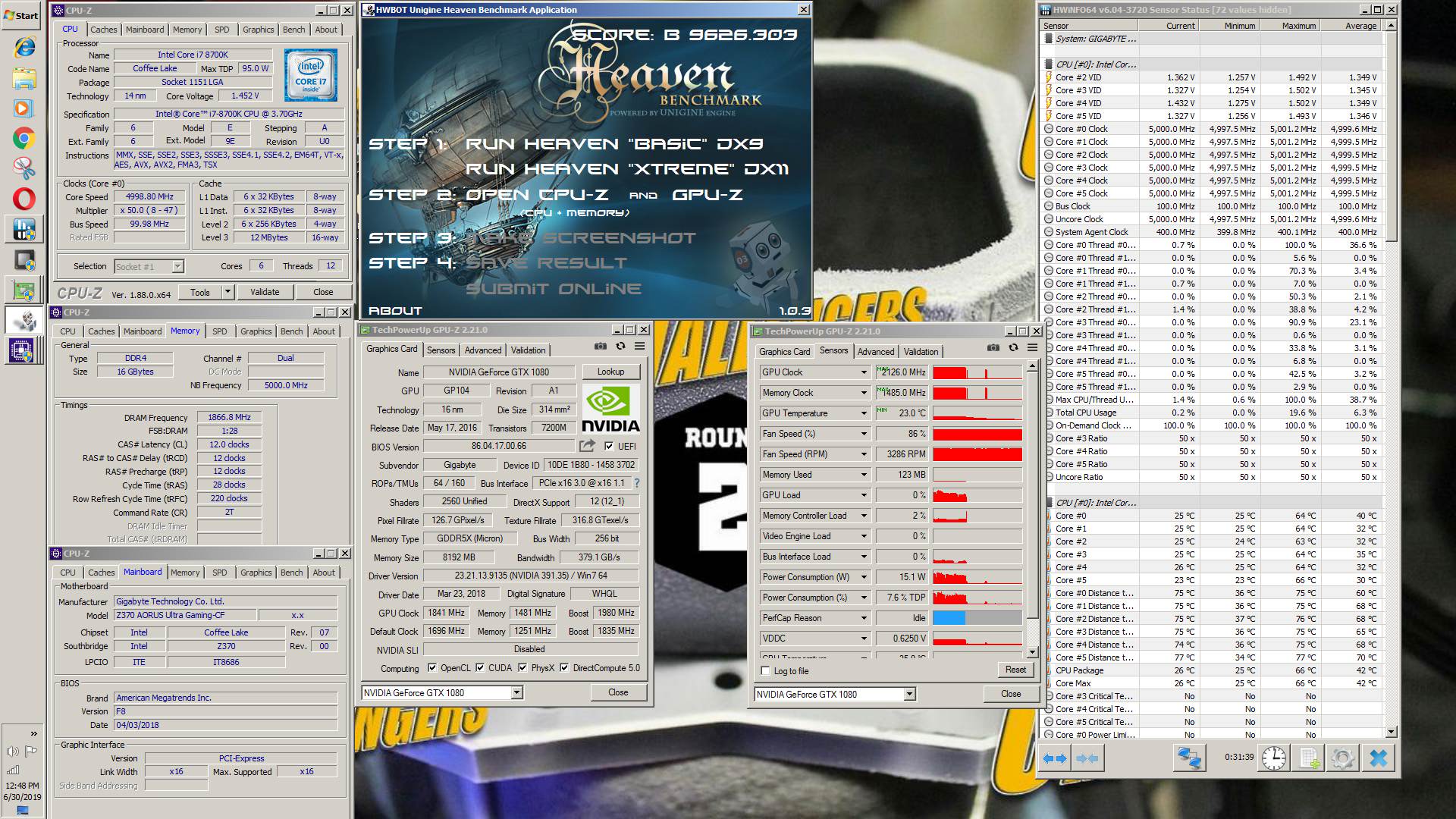The width and height of the screenshot is (1456, 819).
Task: Click the Validate button in CPU-Z
Action: coord(265,292)
